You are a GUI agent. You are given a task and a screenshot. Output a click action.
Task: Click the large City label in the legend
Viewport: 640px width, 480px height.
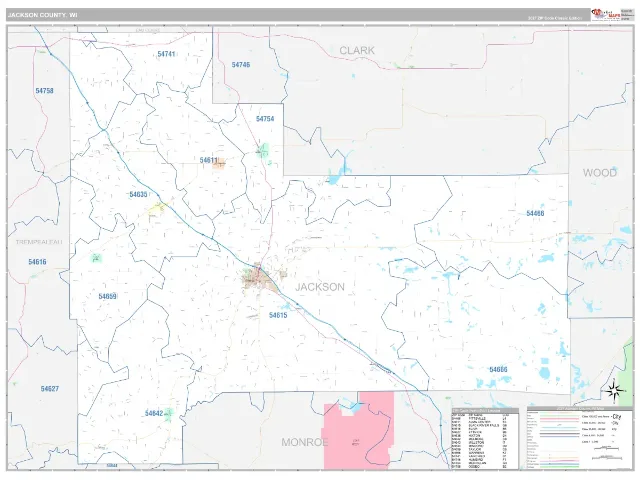[x=617, y=417]
